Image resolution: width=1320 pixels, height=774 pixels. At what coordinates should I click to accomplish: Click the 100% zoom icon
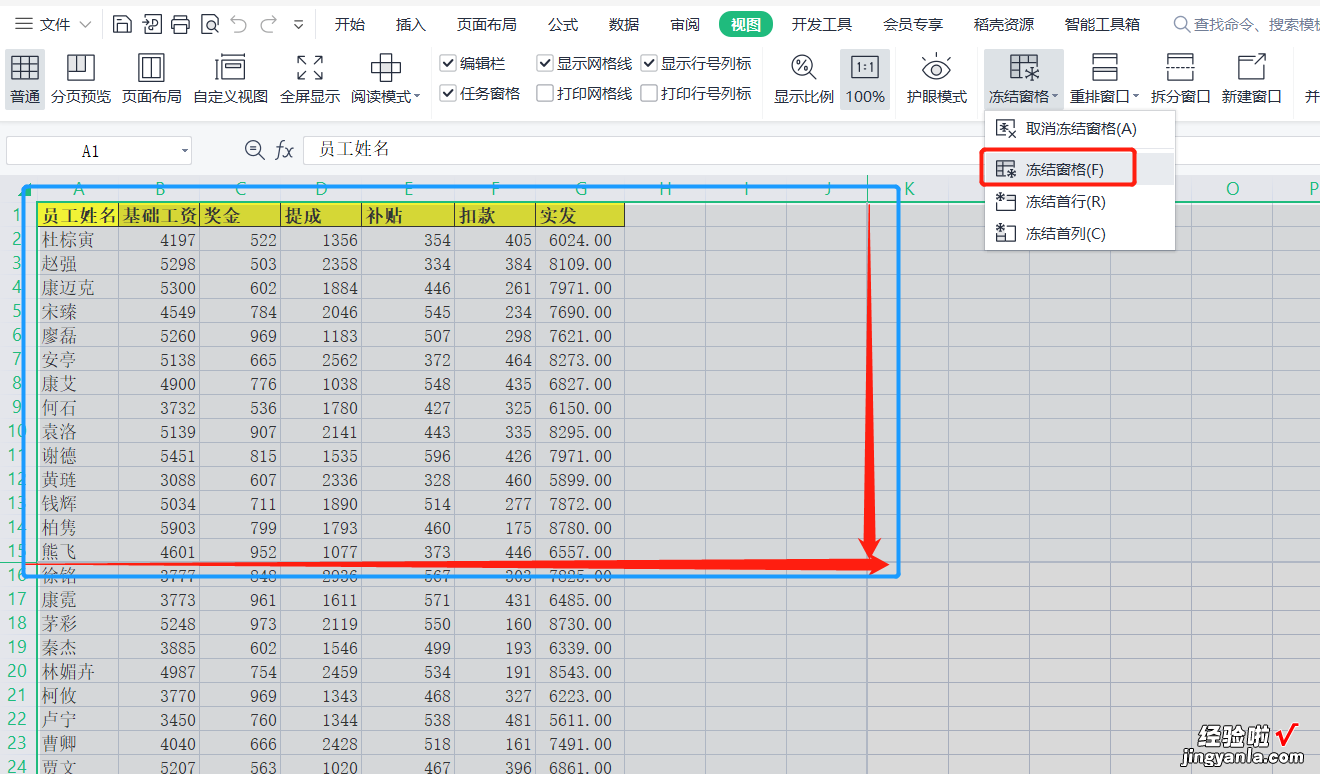tap(865, 79)
